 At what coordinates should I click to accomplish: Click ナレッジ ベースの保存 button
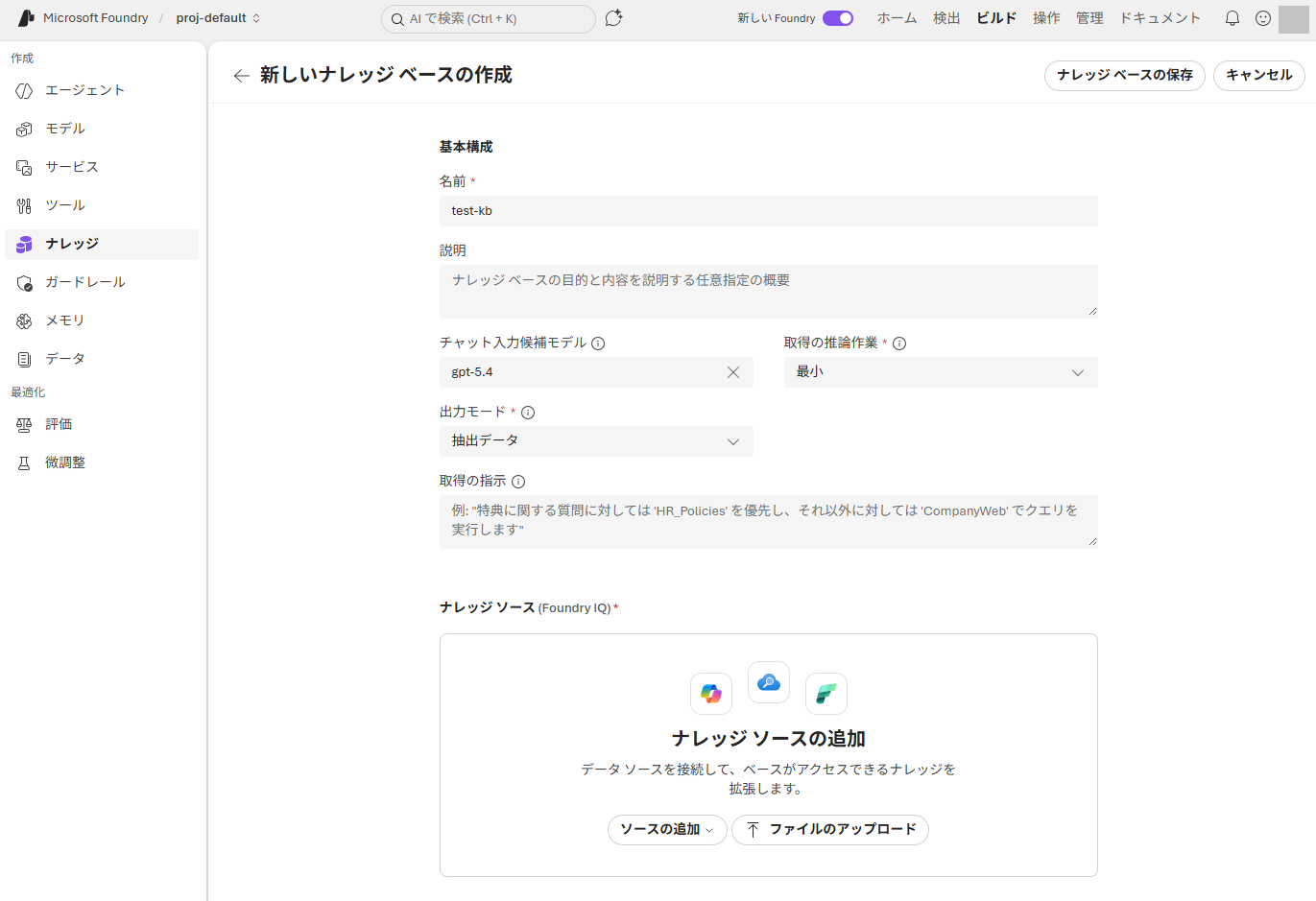1125,76
